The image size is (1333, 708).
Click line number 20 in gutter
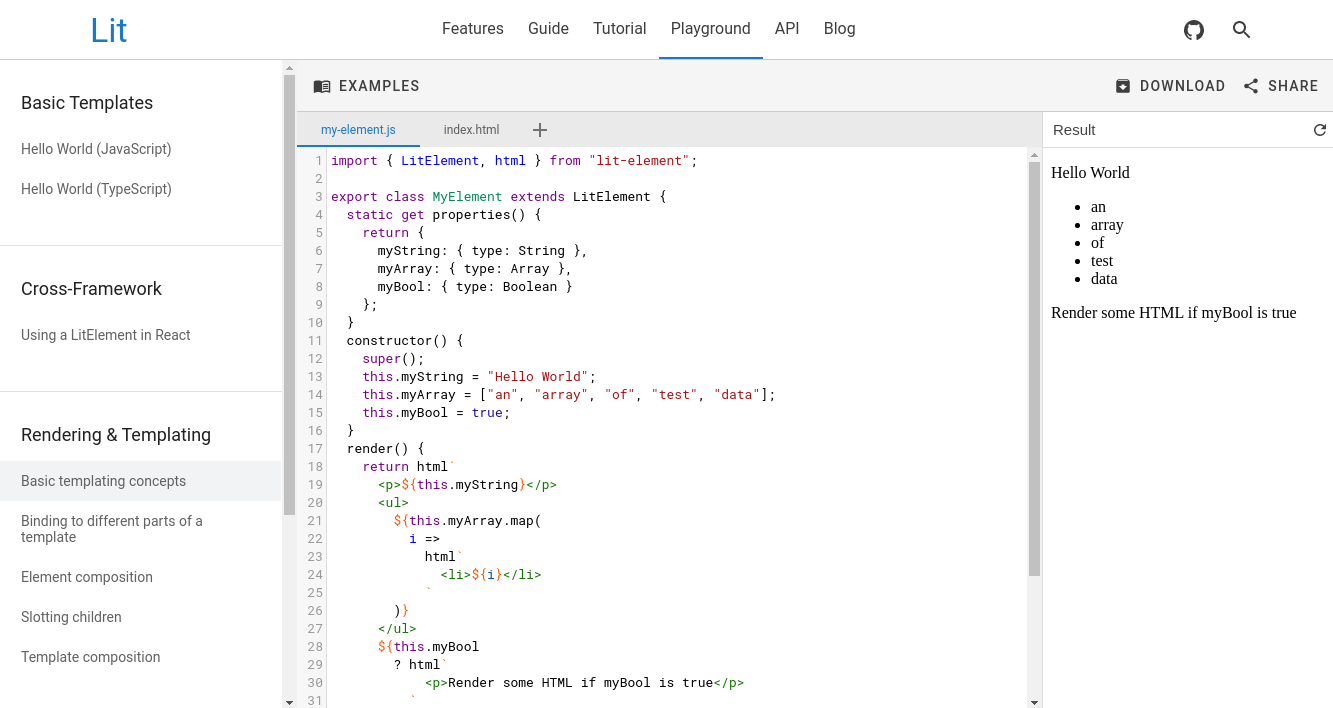[x=315, y=503]
